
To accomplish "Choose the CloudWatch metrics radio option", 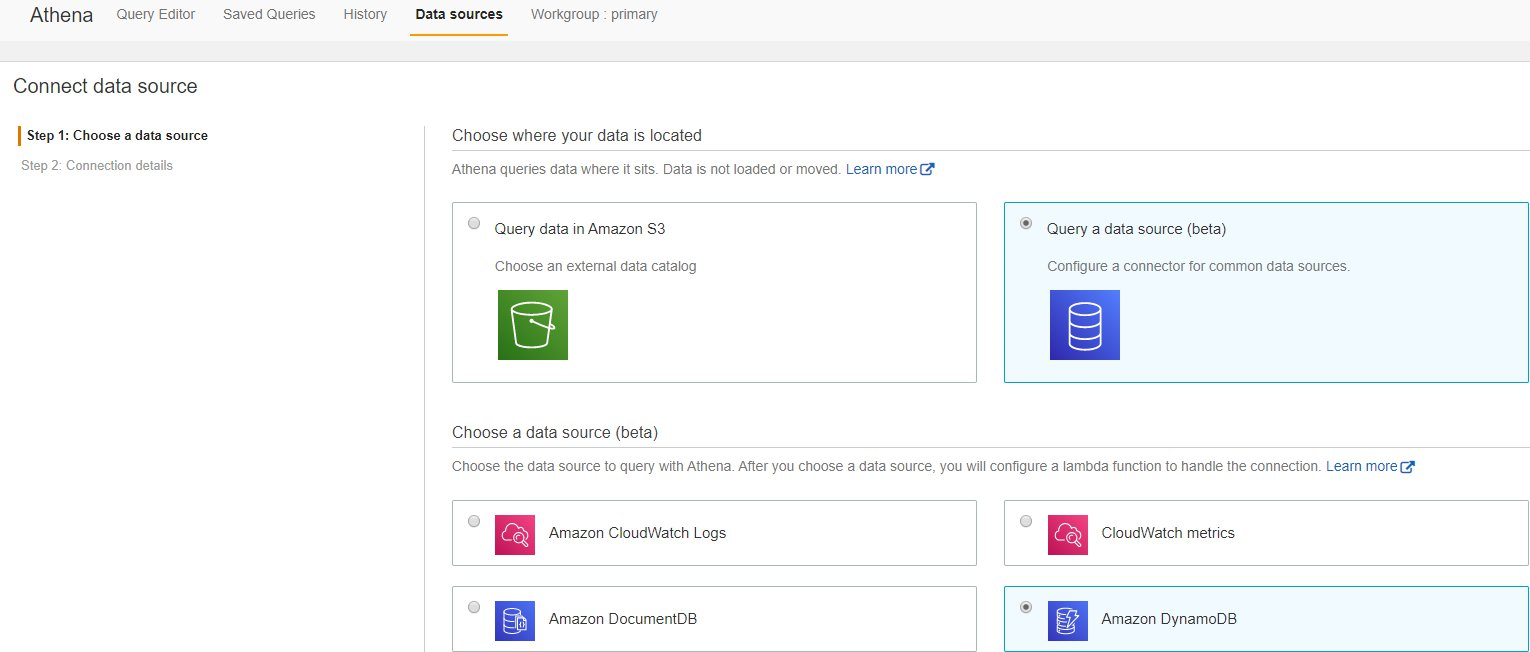I will coord(1026,521).
